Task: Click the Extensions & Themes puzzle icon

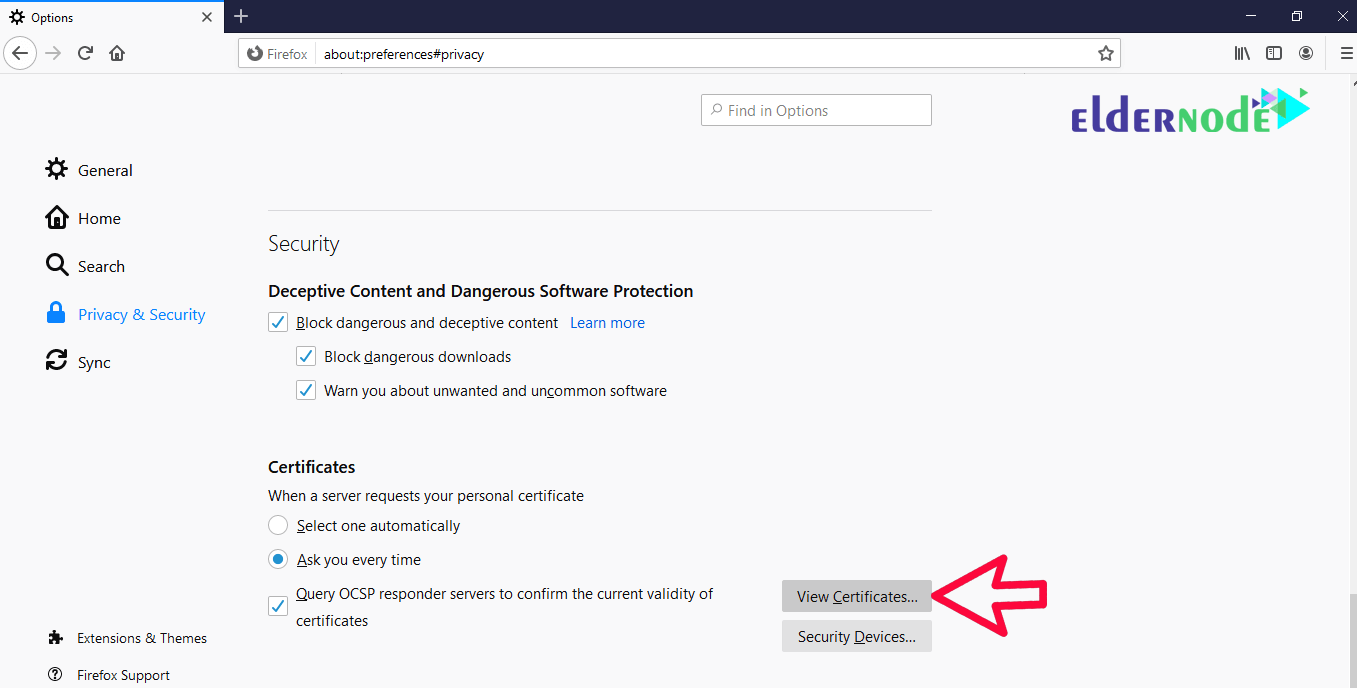Action: click(x=55, y=638)
